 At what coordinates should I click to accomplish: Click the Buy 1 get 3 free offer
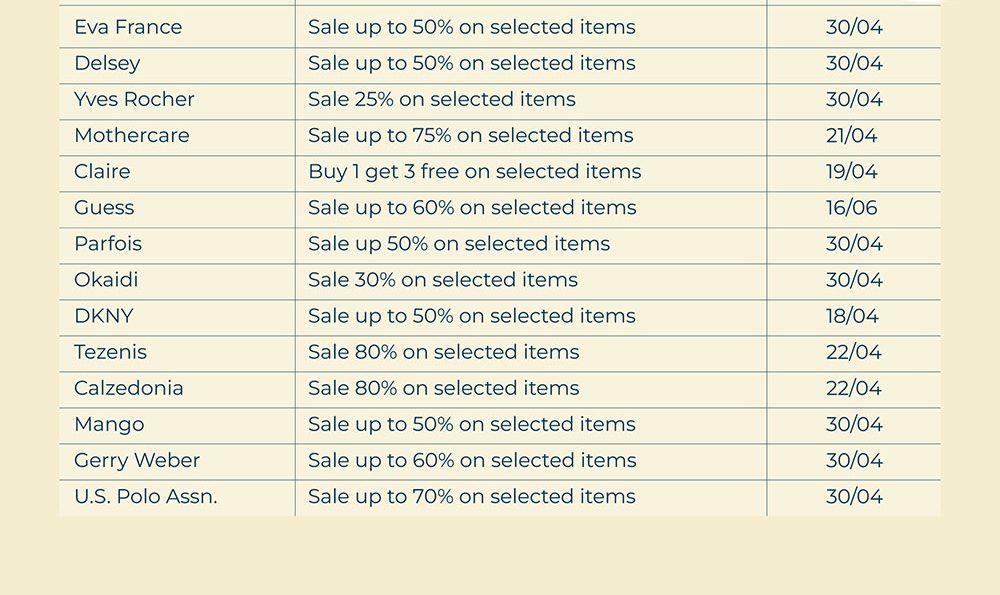[474, 171]
